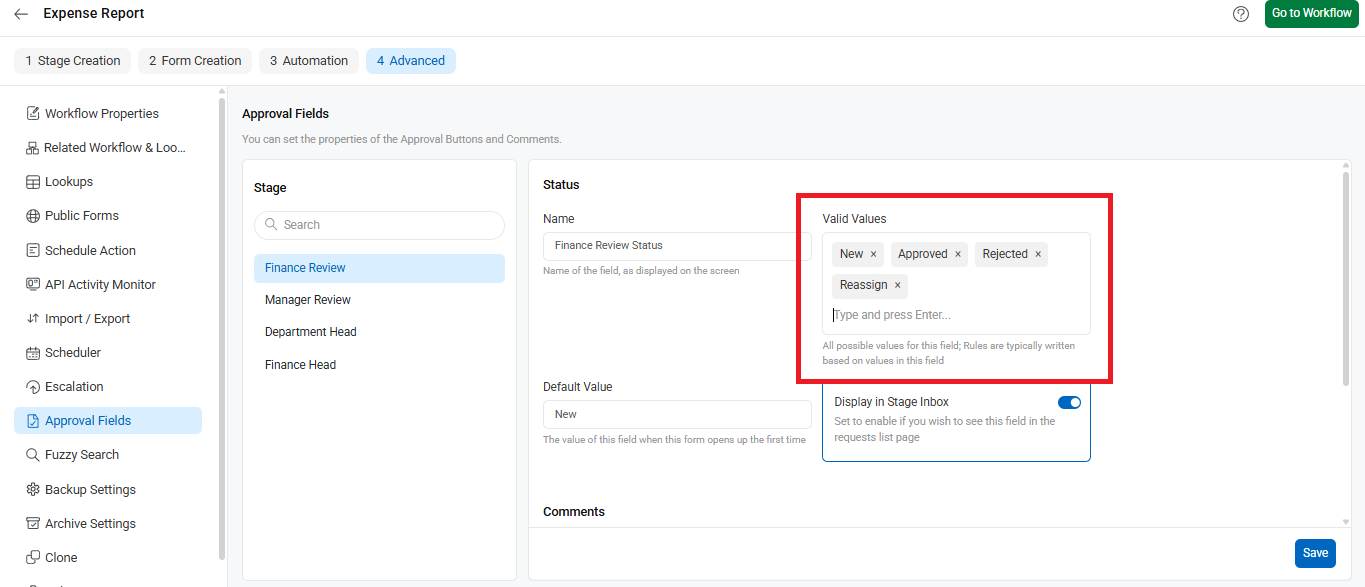Viewport: 1365px width, 587px height.
Task: Toggle the Display in Stage Inbox switch
Action: click(x=1069, y=402)
